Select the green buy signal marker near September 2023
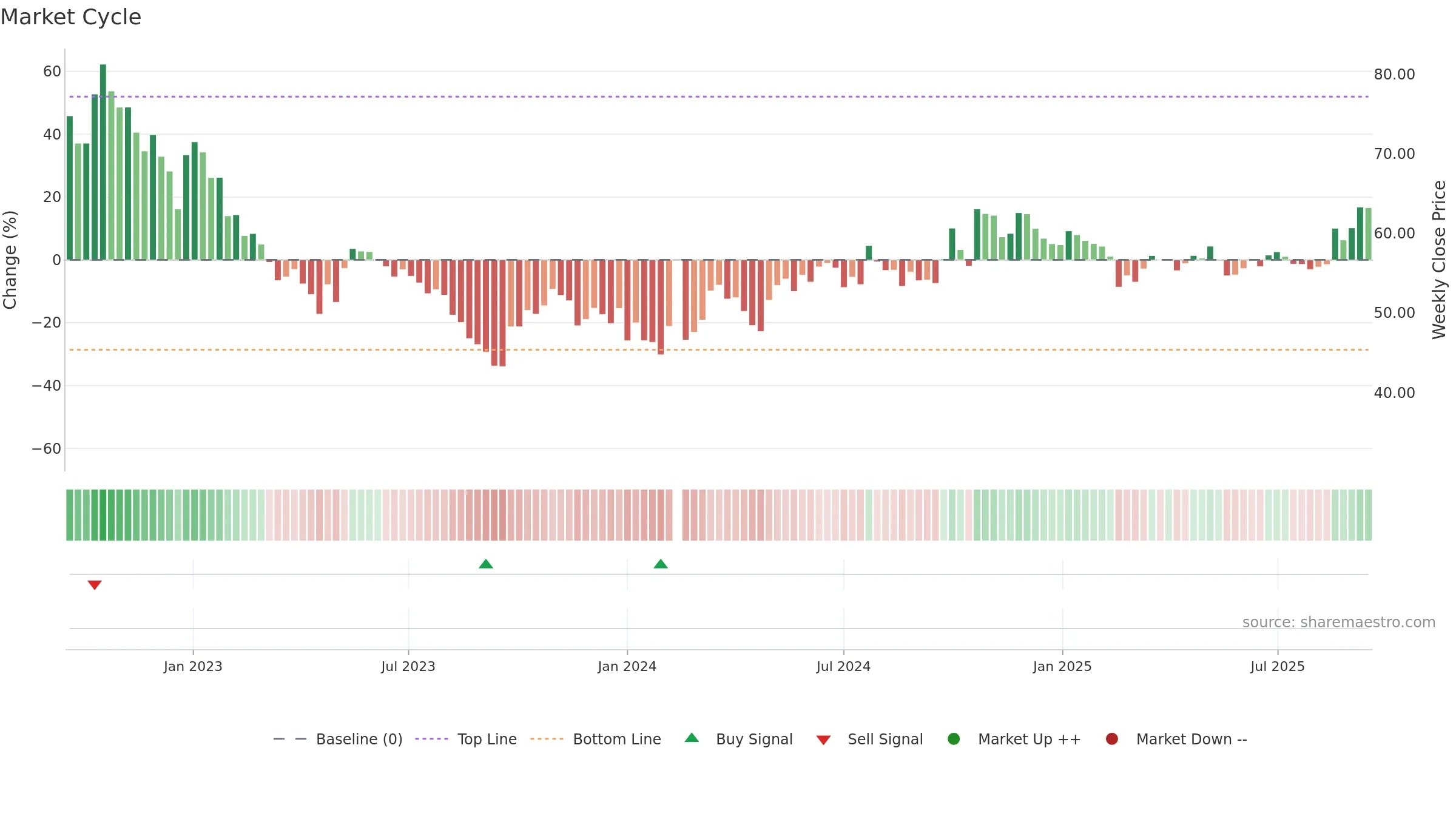The image size is (1456, 819). [x=486, y=564]
